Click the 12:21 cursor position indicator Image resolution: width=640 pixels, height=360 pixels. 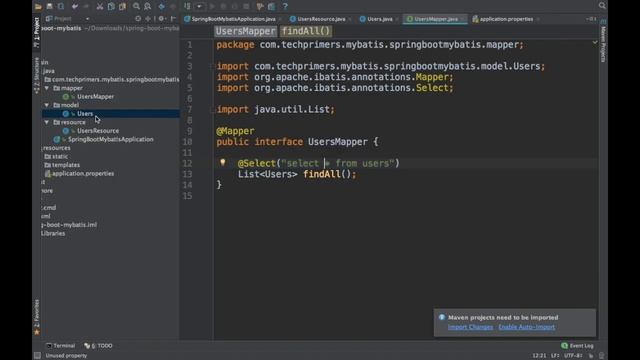click(x=539, y=356)
